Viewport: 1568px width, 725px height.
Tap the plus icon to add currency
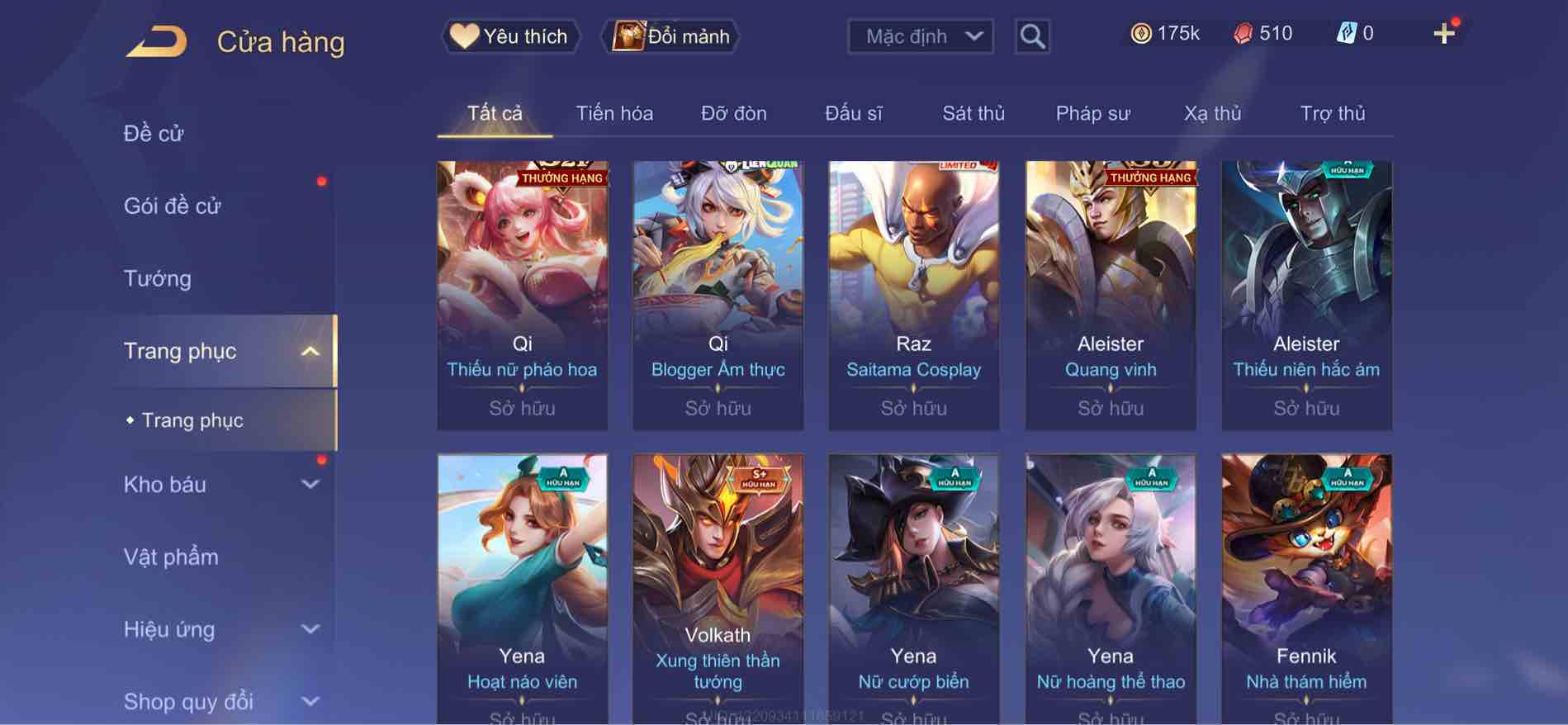pyautogui.click(x=1443, y=34)
